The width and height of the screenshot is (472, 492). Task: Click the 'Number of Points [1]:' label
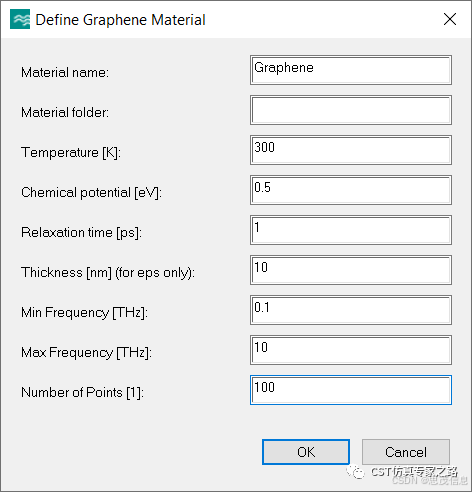[82, 393]
